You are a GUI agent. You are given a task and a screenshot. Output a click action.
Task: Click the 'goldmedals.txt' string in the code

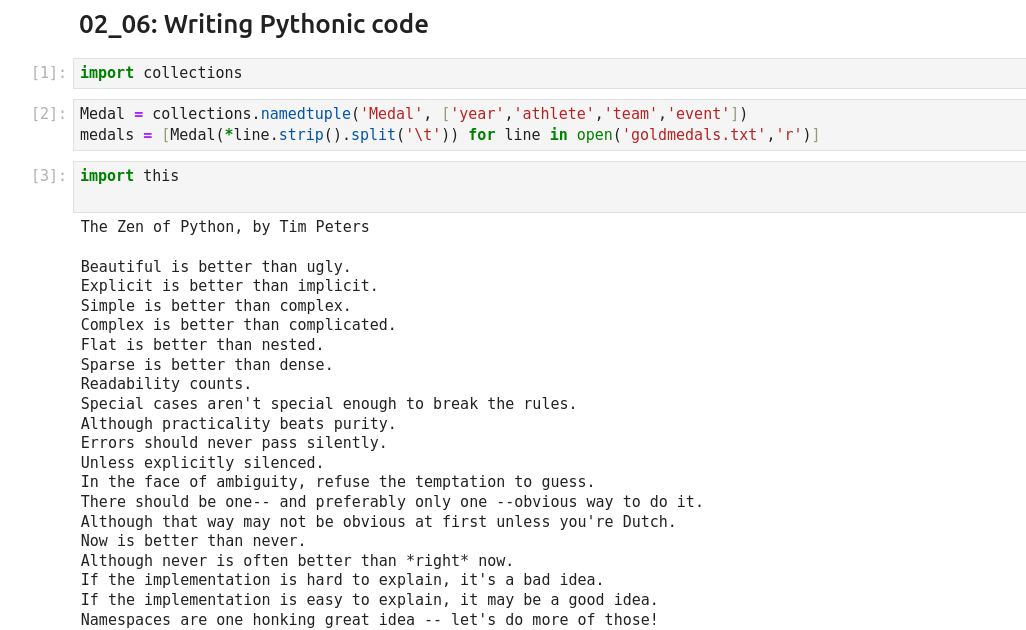click(694, 135)
